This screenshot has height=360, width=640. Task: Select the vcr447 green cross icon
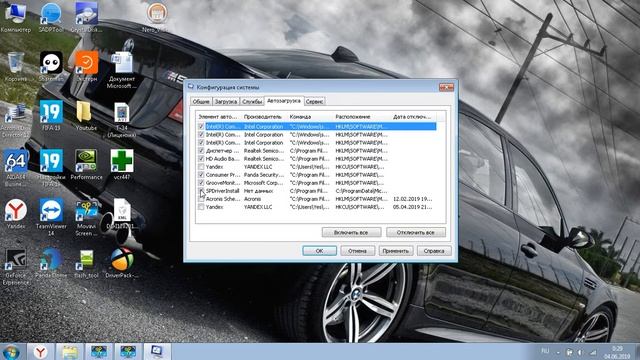(x=122, y=165)
